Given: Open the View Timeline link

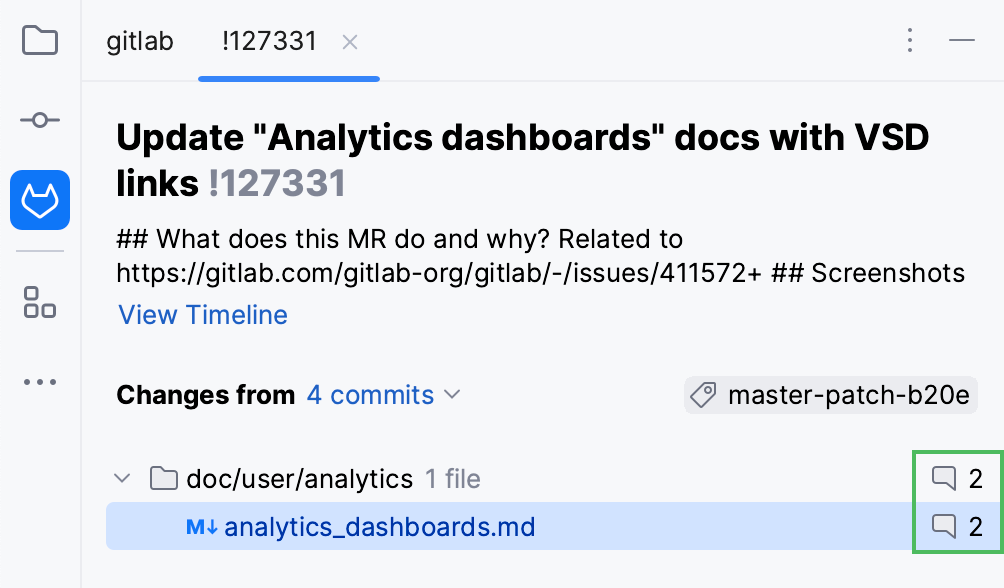Looking at the screenshot, I should (x=202, y=315).
